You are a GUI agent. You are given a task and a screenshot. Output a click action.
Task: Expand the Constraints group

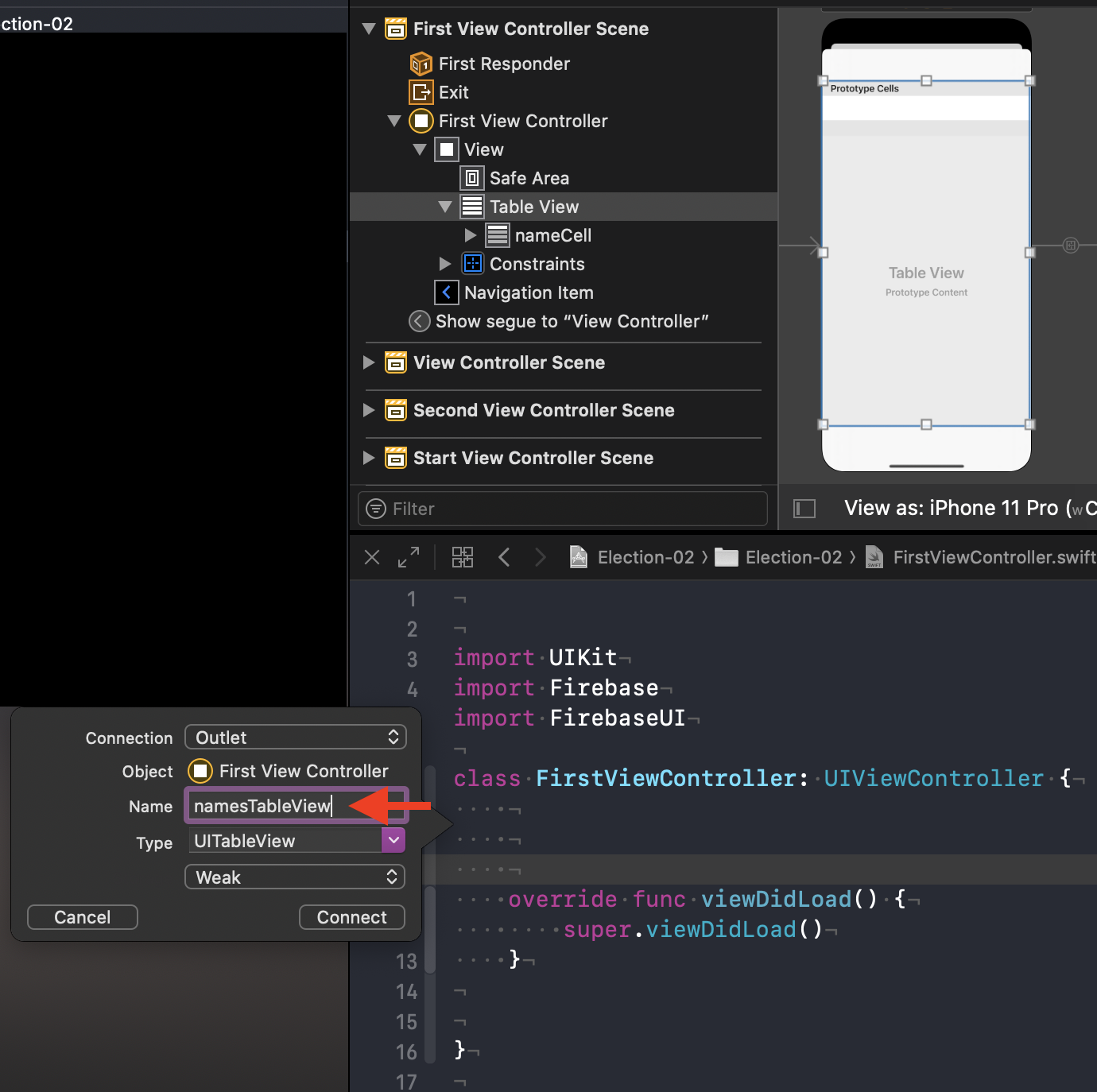tap(445, 264)
